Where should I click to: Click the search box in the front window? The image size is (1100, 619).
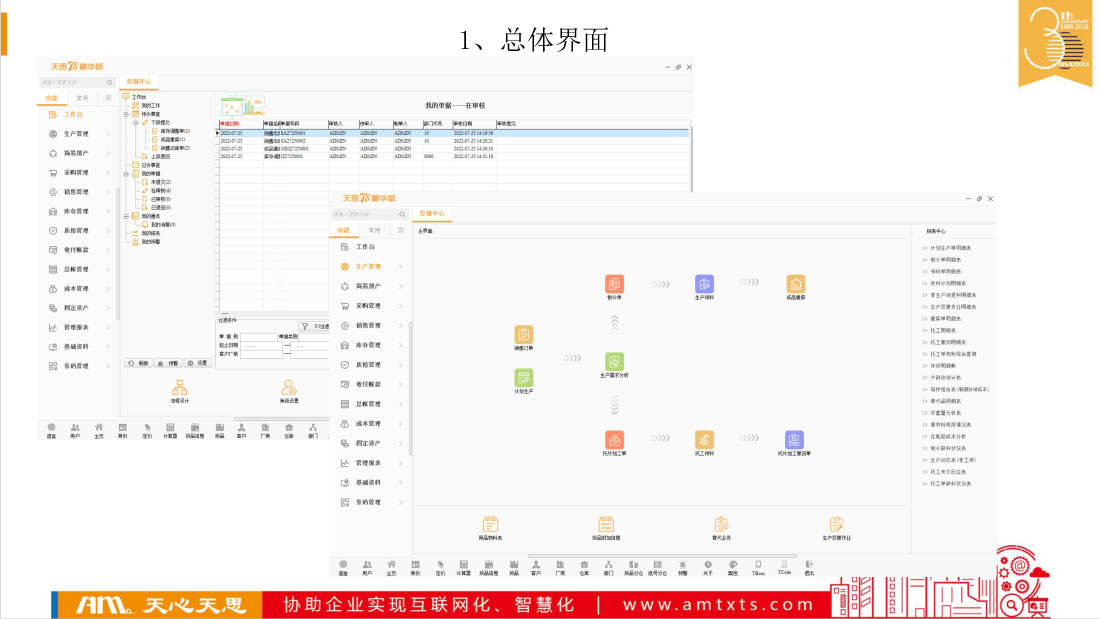point(365,214)
